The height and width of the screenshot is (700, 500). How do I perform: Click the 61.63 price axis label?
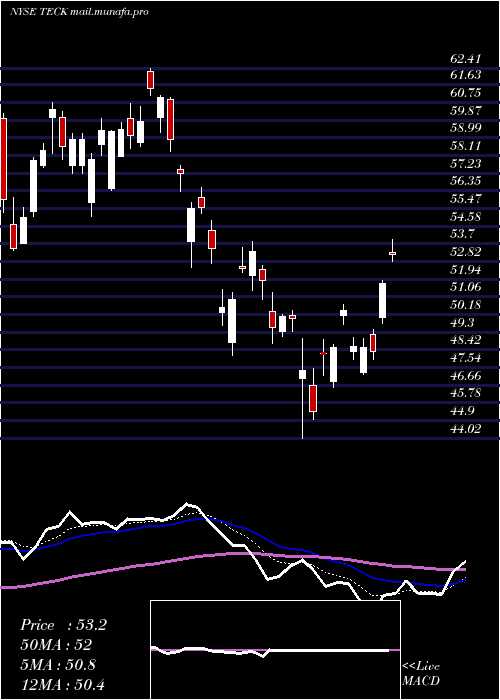click(465, 75)
